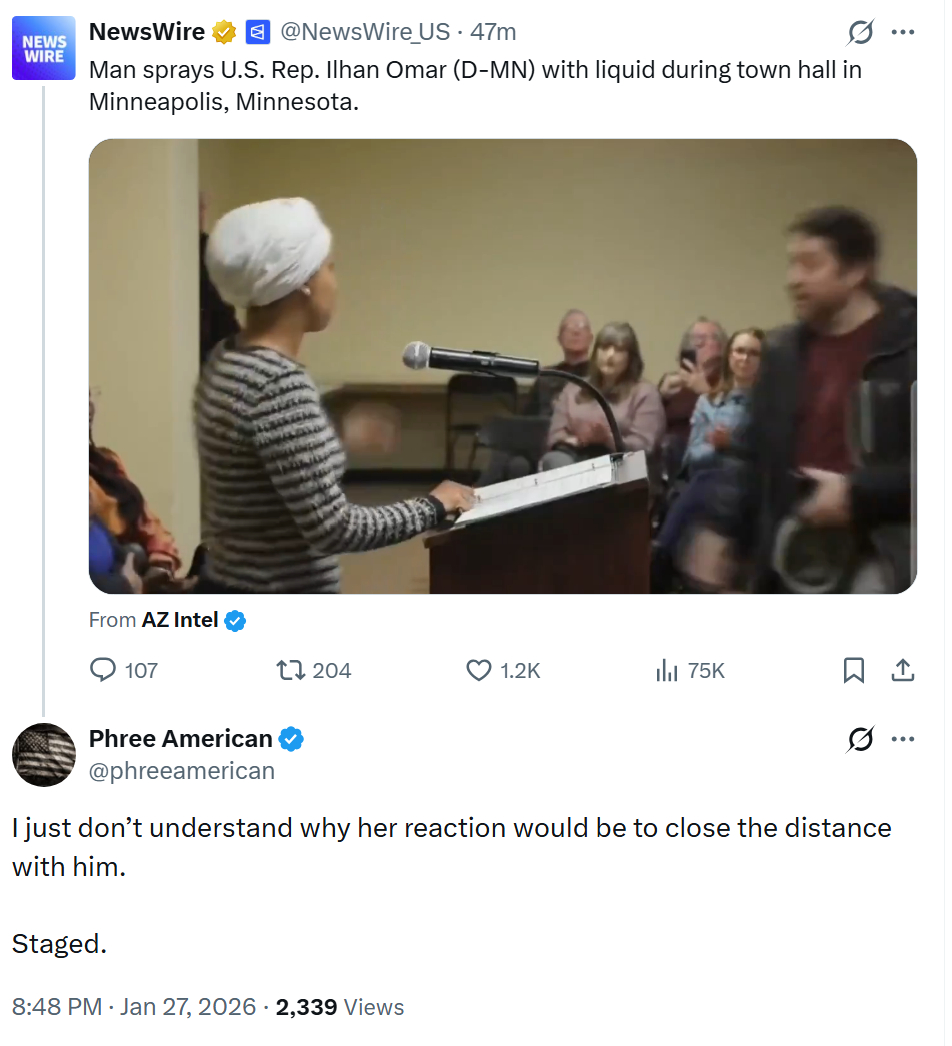Click the NewsWire profile avatar
Viewport: 952px width, 1046px height.
click(x=45, y=48)
